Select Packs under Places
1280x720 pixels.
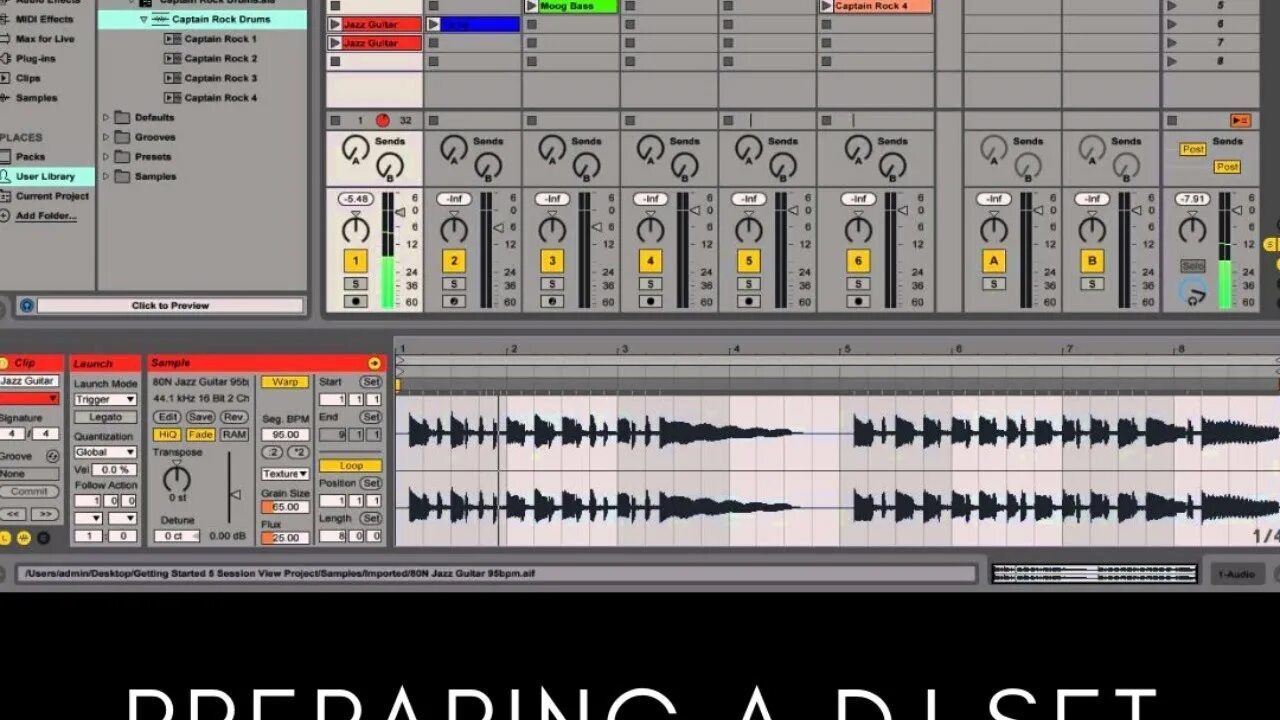[34, 156]
